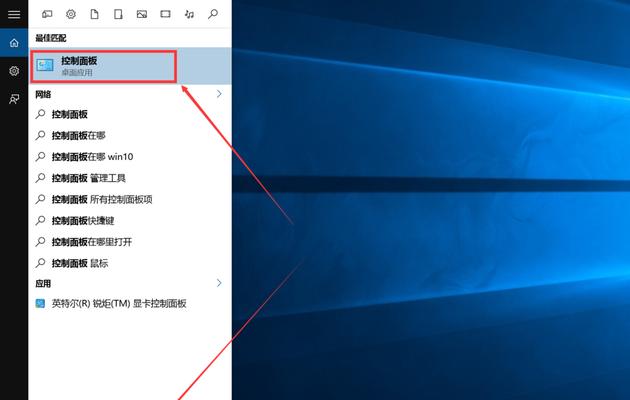The image size is (630, 400).
Task: Choose the 控制面板 管理工具 suggestion
Action: point(130,178)
